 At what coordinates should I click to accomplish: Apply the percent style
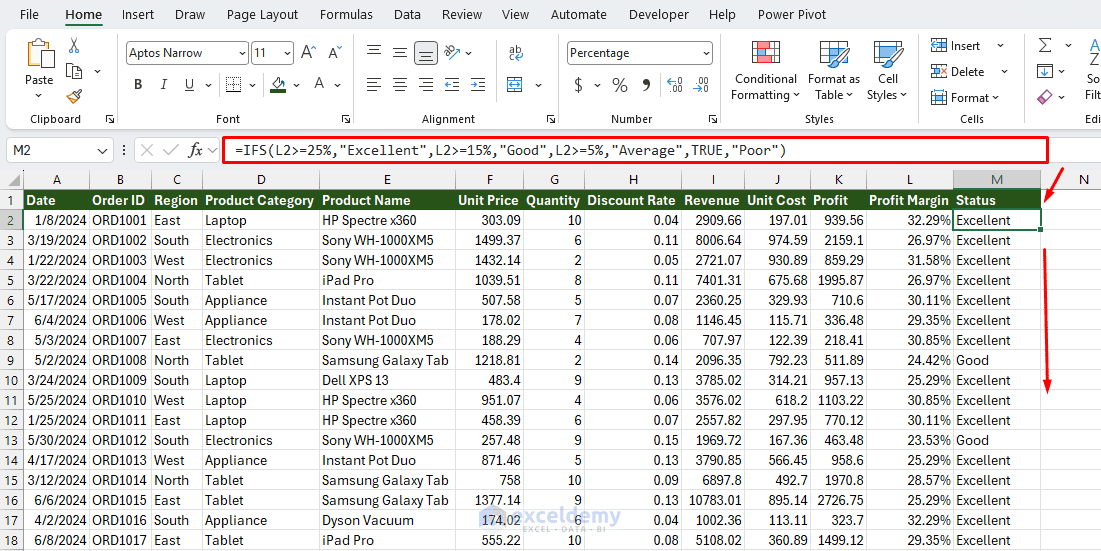pos(619,85)
